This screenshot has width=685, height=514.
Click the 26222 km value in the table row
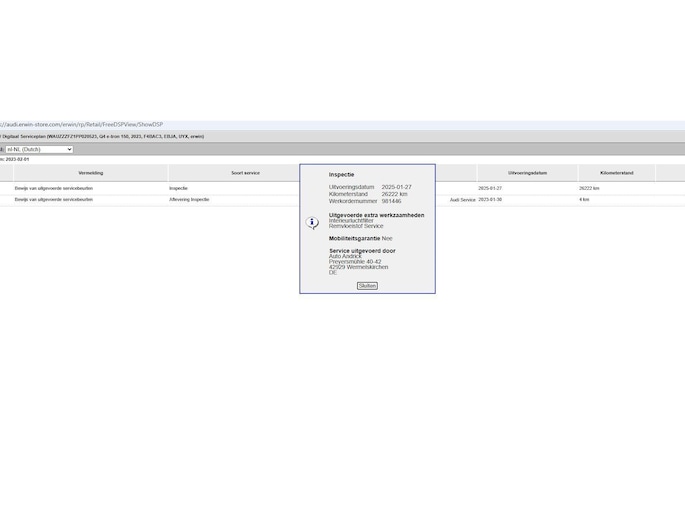(x=589, y=188)
